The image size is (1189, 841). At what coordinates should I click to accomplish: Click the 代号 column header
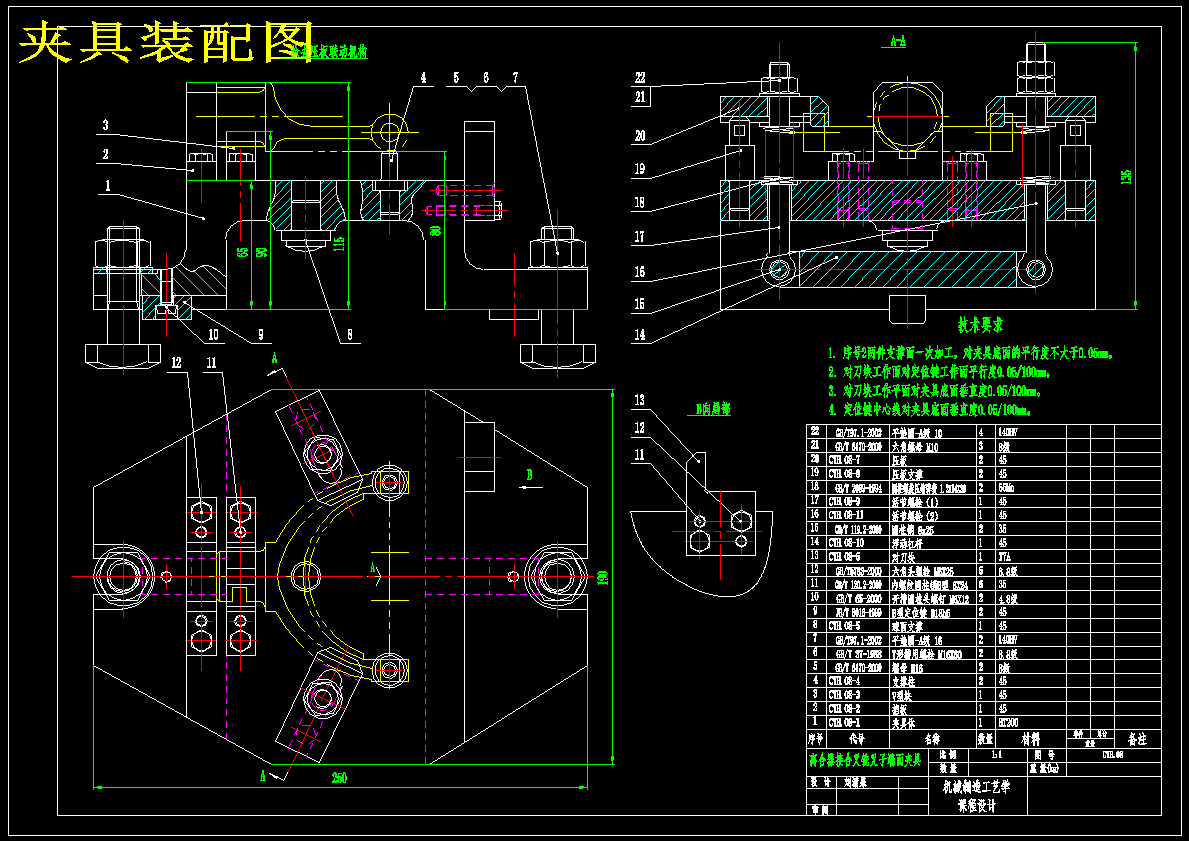(x=857, y=738)
